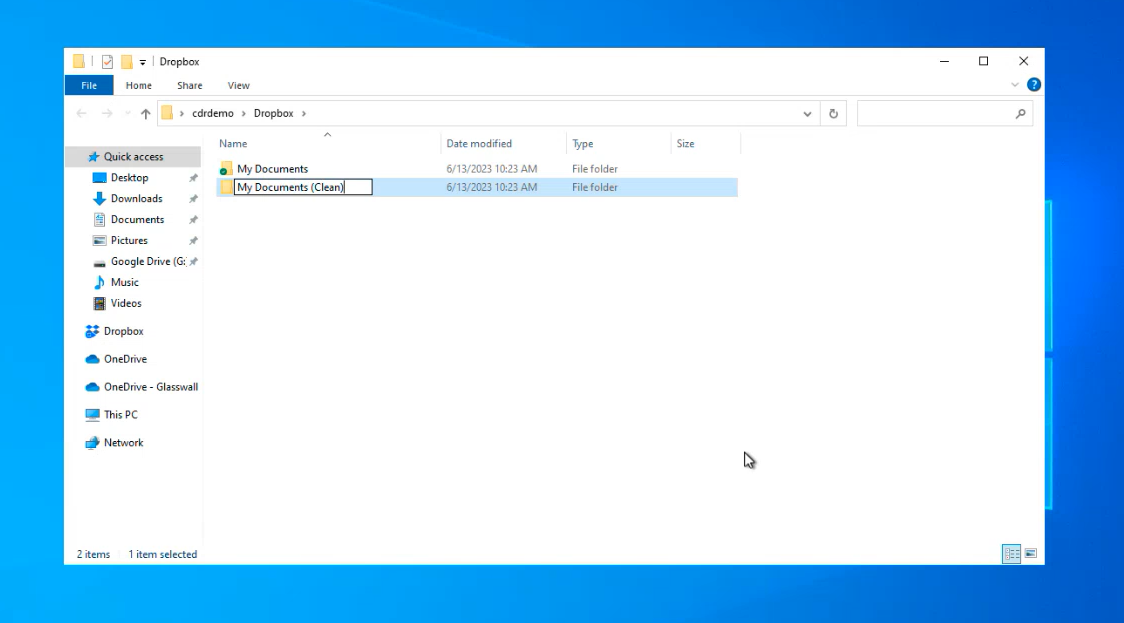Open the Home ribbon tab
The width and height of the screenshot is (1124, 623).
point(138,85)
